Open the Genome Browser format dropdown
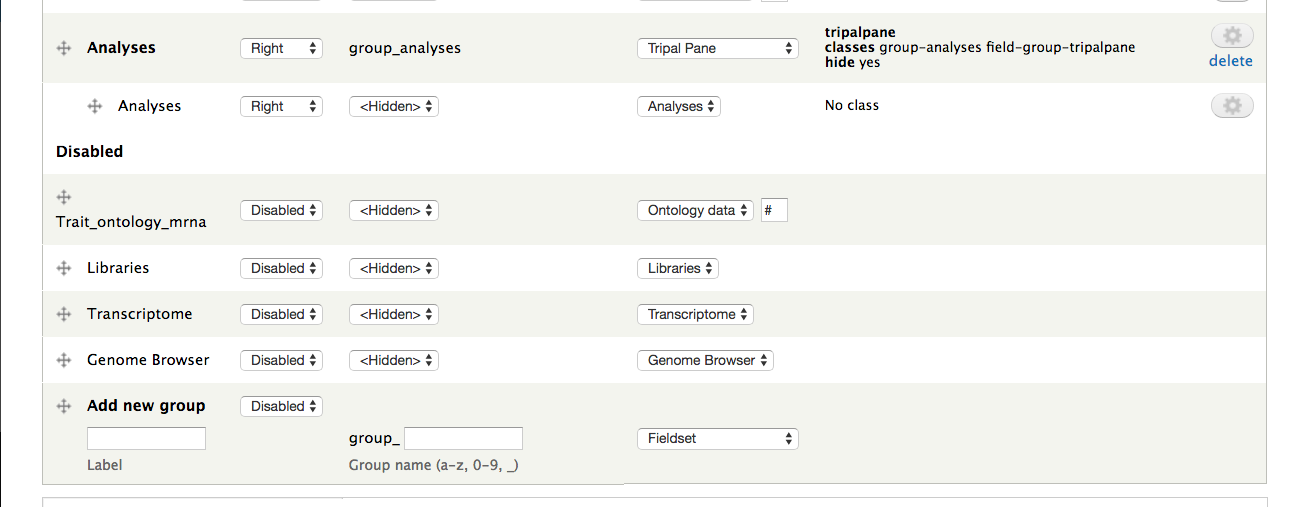The height and width of the screenshot is (507, 1306). click(705, 360)
